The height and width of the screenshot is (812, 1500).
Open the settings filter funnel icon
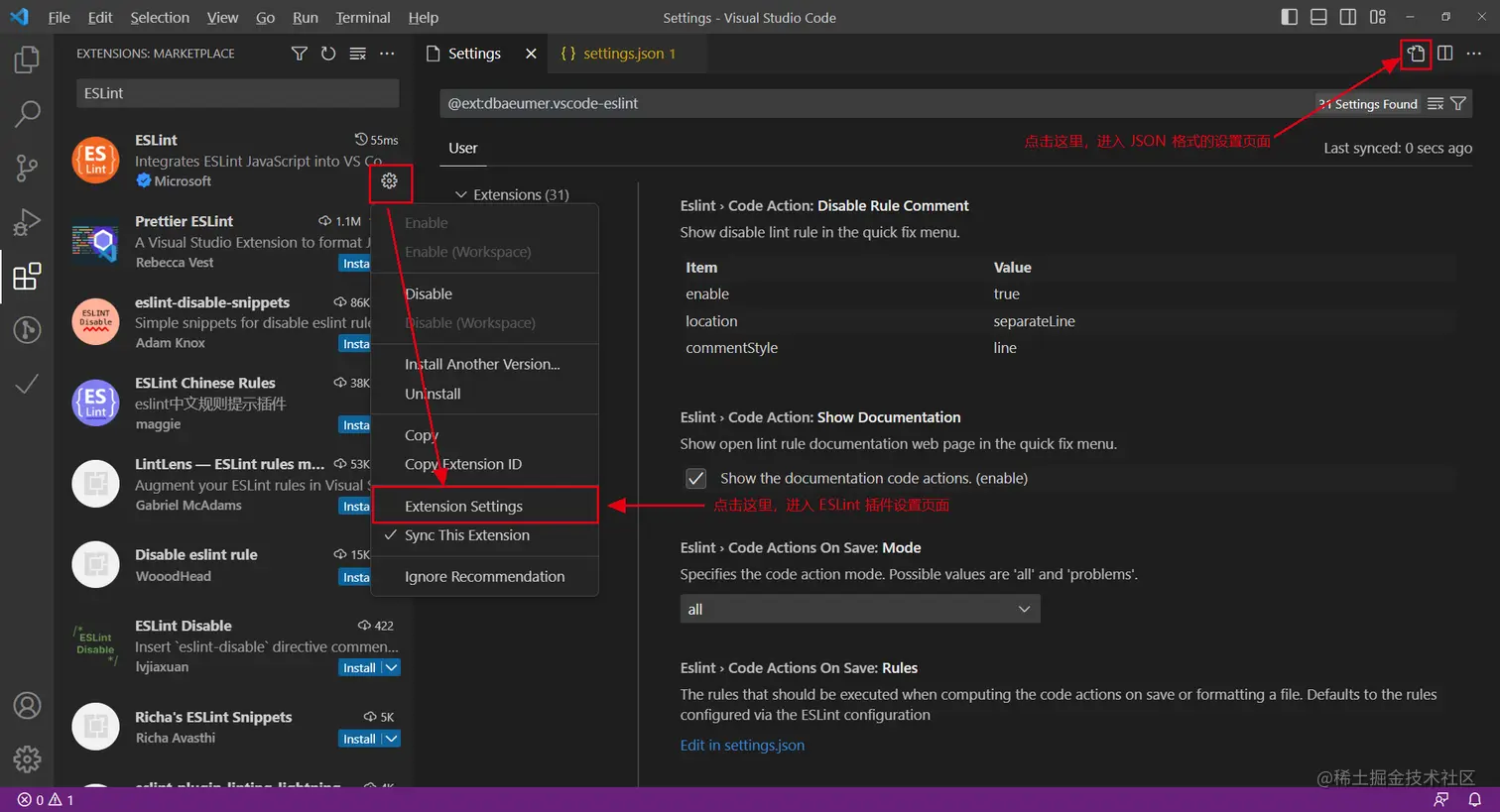(x=1458, y=104)
